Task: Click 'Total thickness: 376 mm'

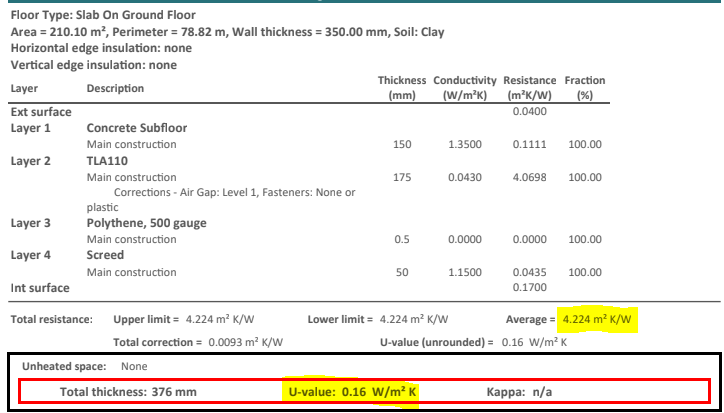Action: pyautogui.click(x=128, y=392)
